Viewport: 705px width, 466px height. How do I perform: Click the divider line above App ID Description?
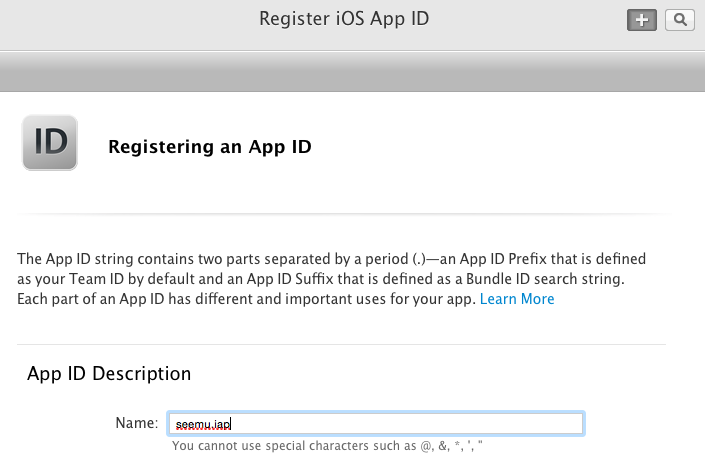341,345
